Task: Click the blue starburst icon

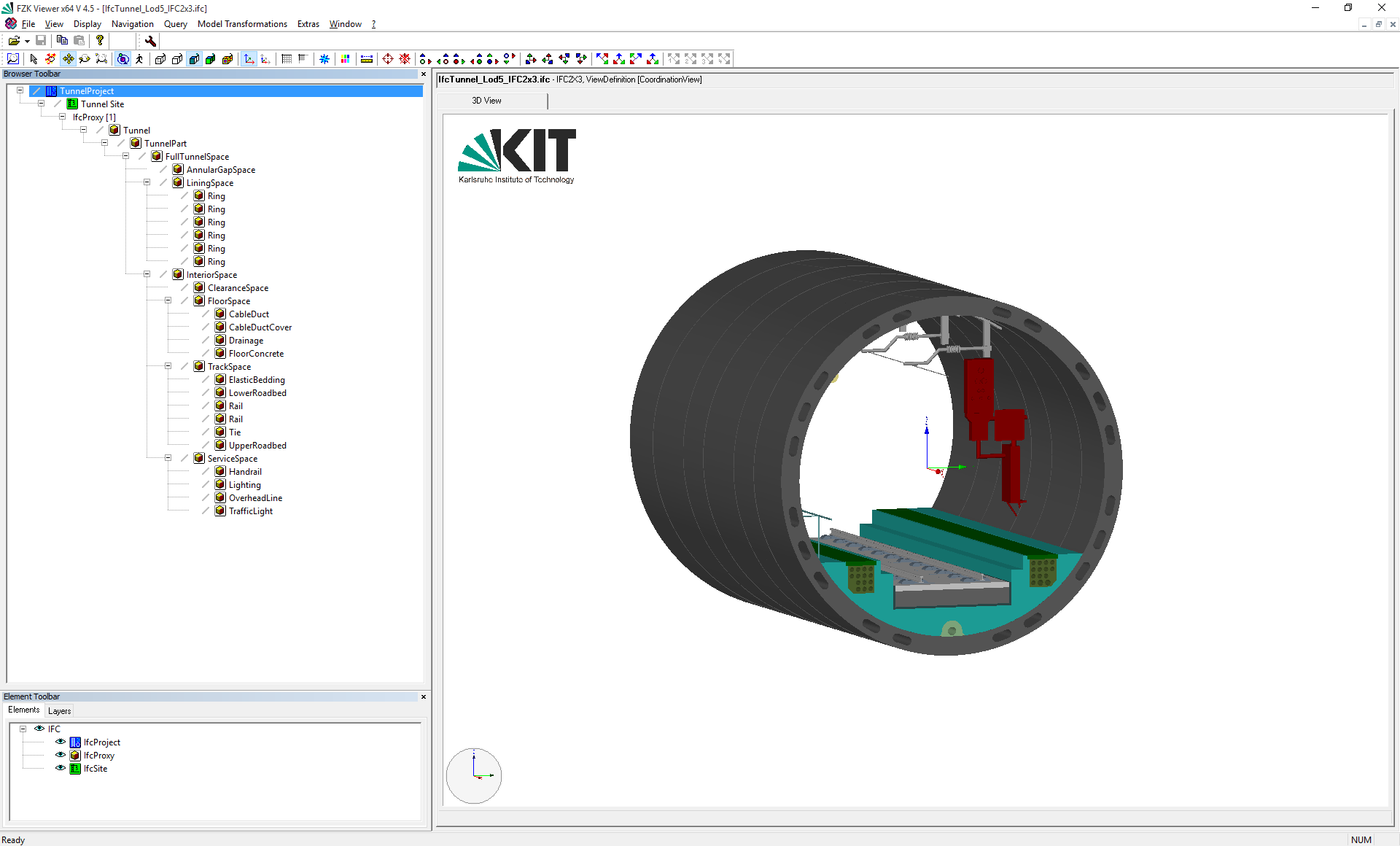Action: pyautogui.click(x=324, y=59)
